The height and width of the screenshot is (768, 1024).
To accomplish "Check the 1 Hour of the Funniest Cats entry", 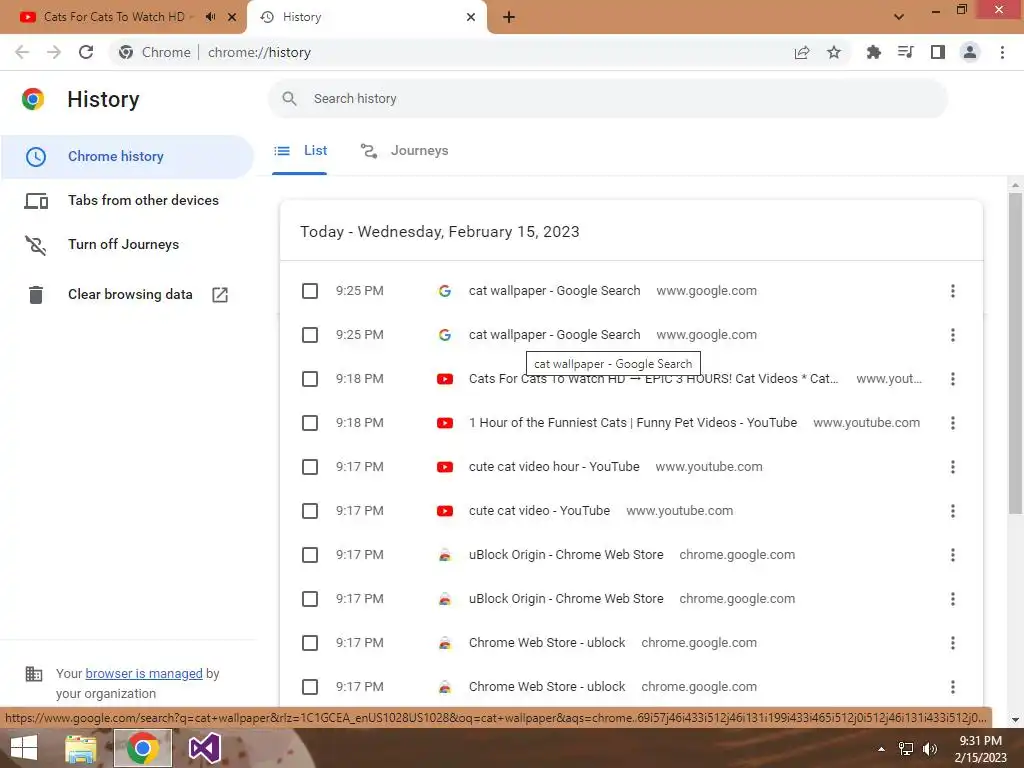I will pyautogui.click(x=310, y=423).
